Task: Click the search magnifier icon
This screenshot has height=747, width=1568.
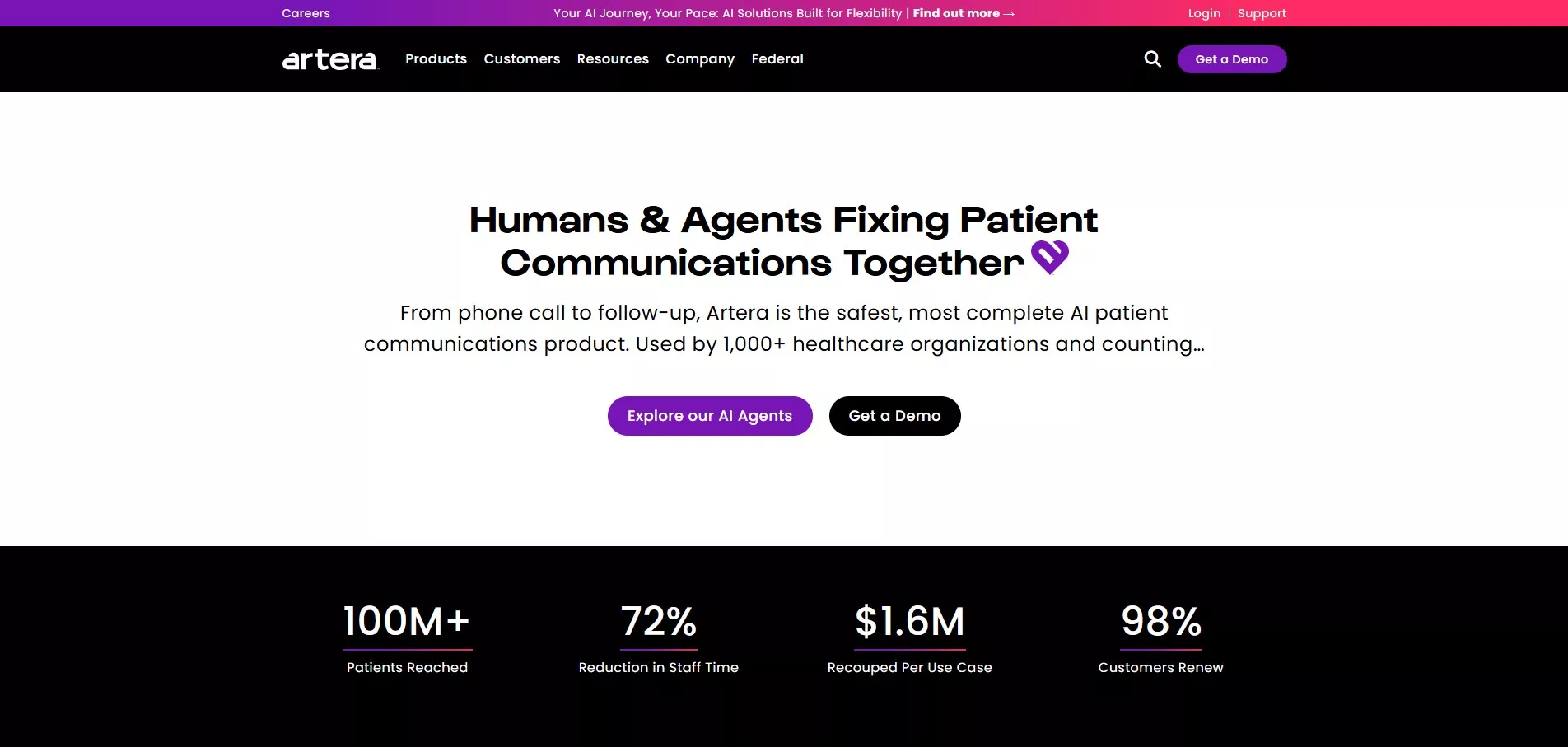Action: 1152,59
